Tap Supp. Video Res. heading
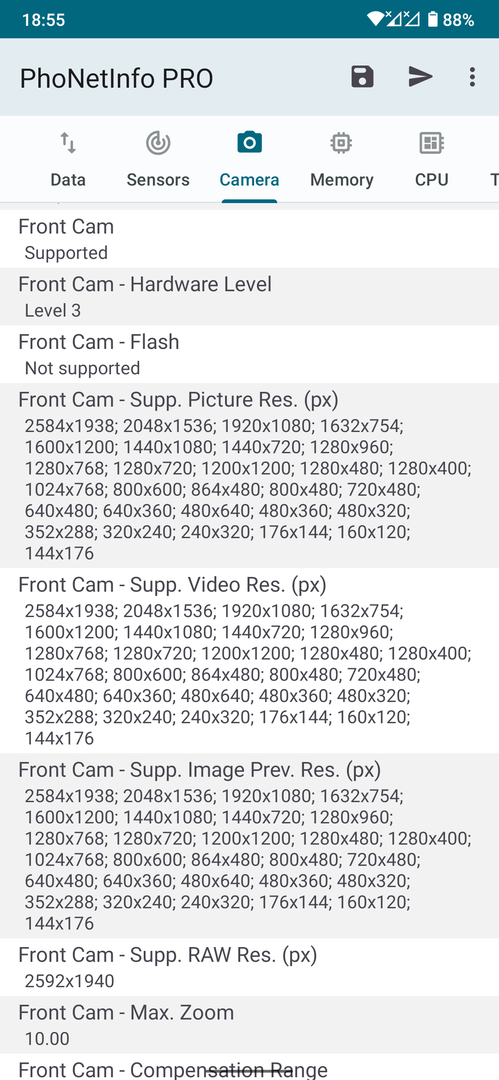Viewport: 499px width, 1080px height. click(172, 585)
